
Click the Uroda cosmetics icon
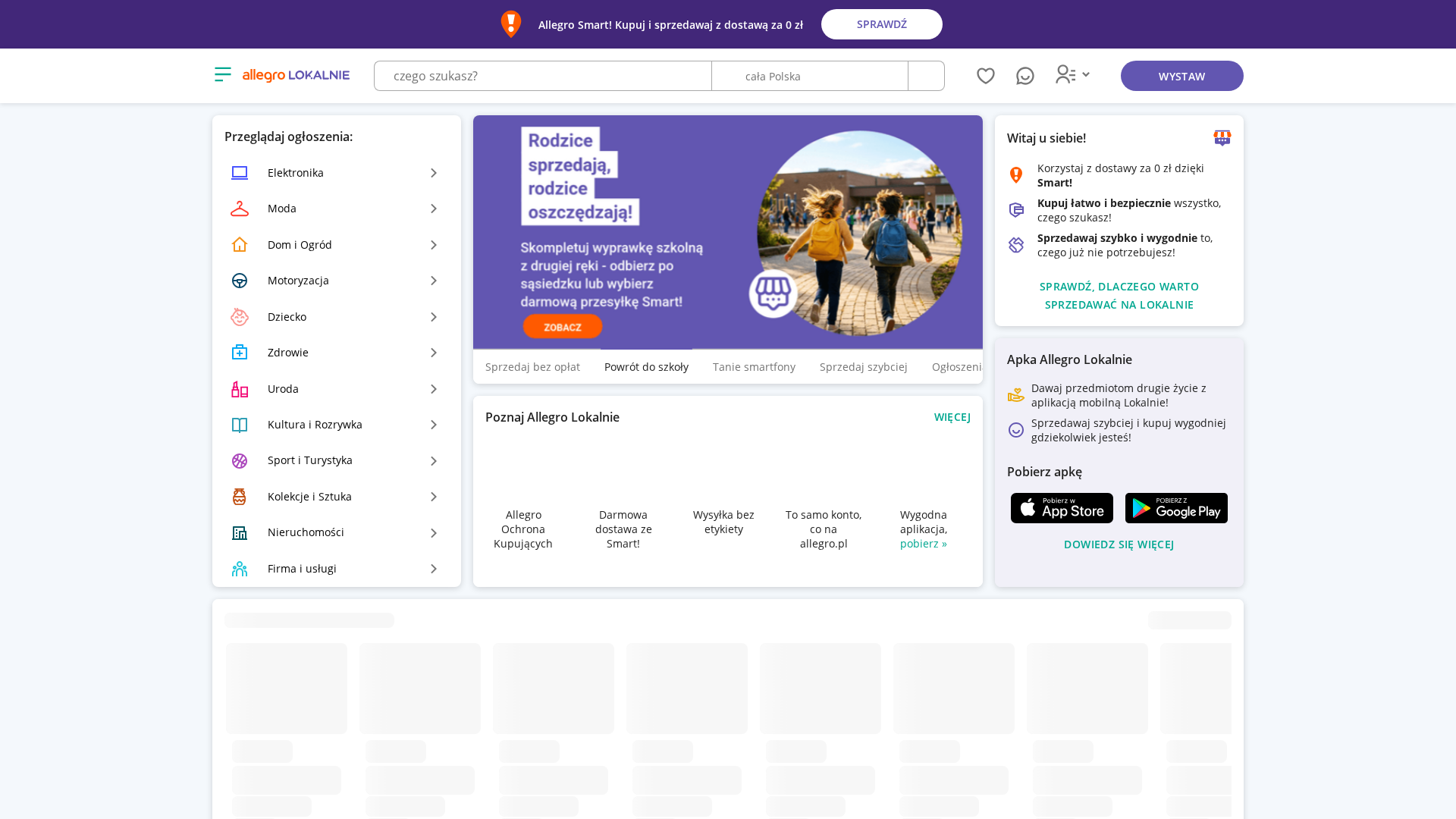(240, 389)
